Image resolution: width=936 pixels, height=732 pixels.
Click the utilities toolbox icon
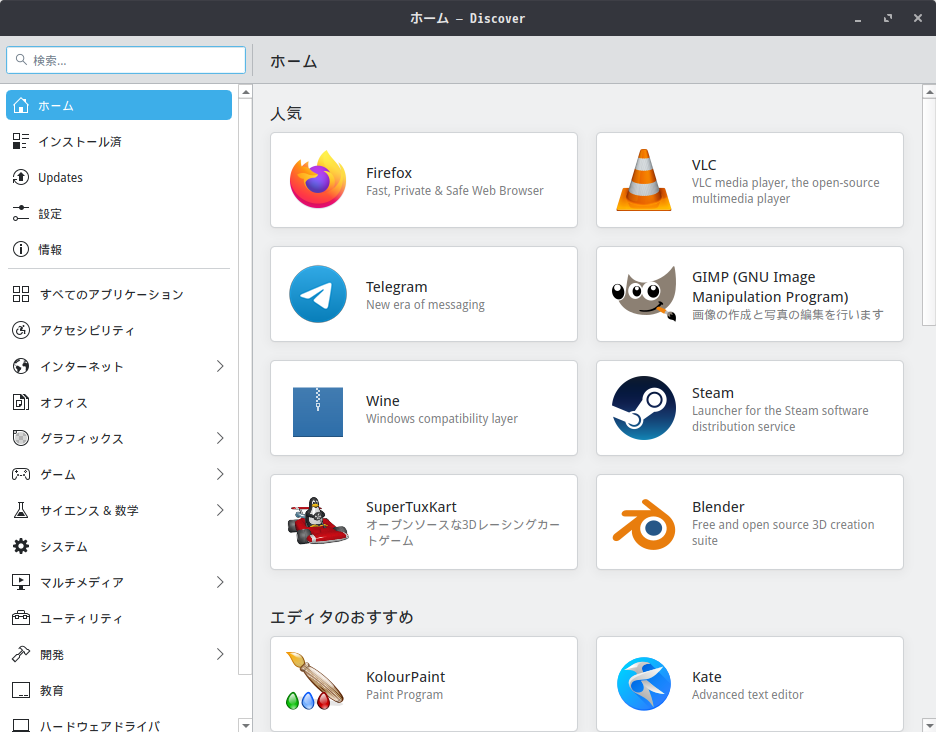(x=21, y=618)
